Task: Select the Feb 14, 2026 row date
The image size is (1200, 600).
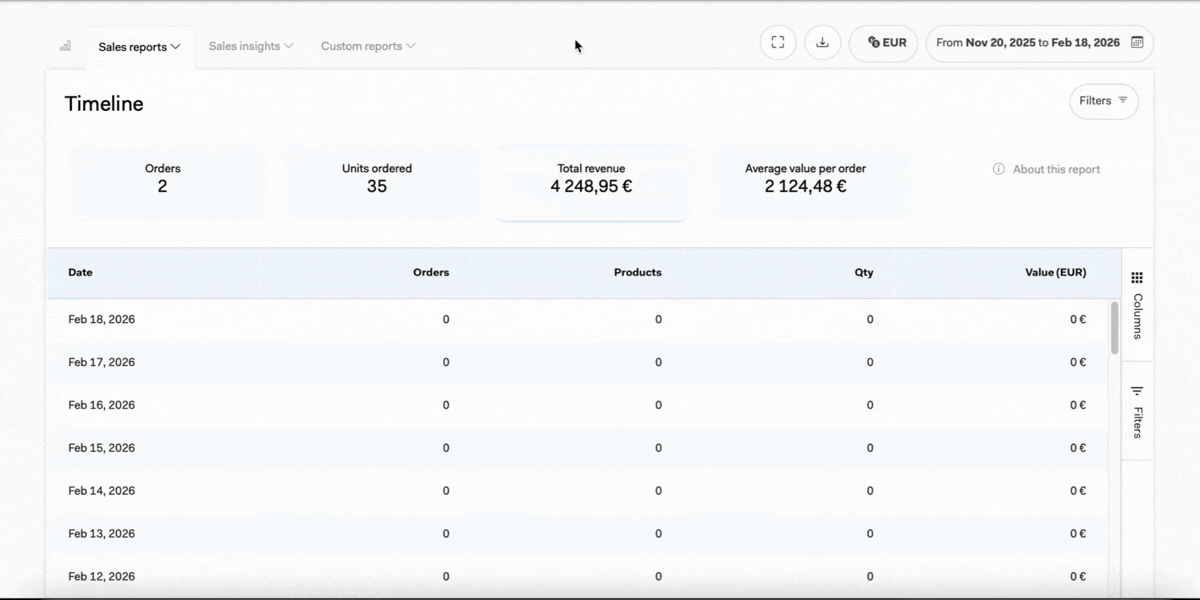Action: [102, 491]
